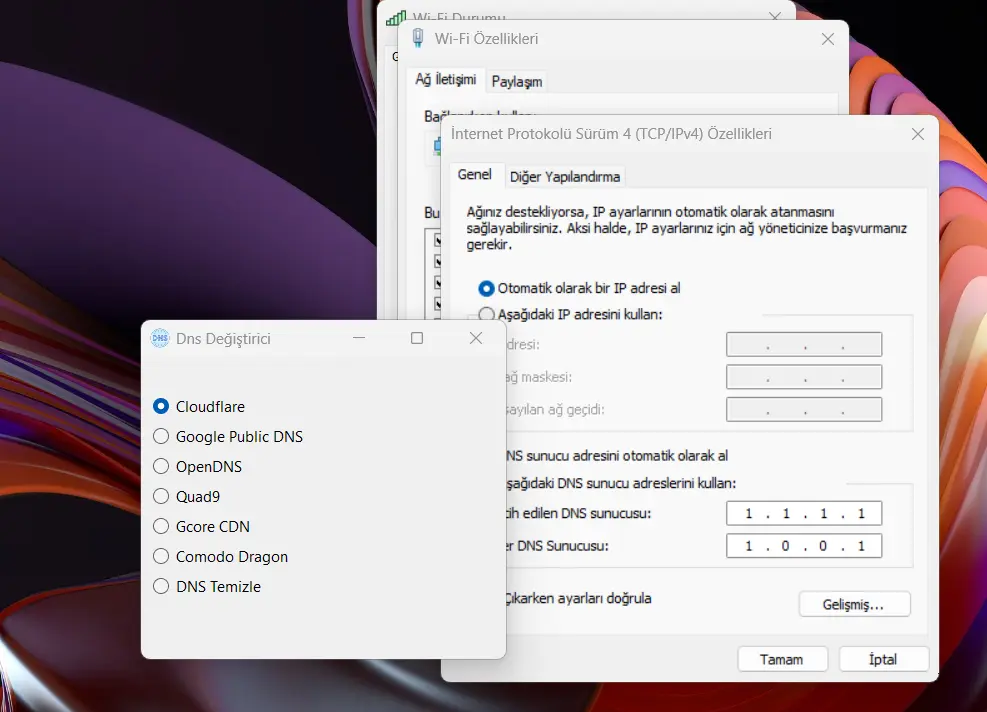The image size is (987, 712).
Task: Click the subnet mask input field
Action: click(804, 377)
